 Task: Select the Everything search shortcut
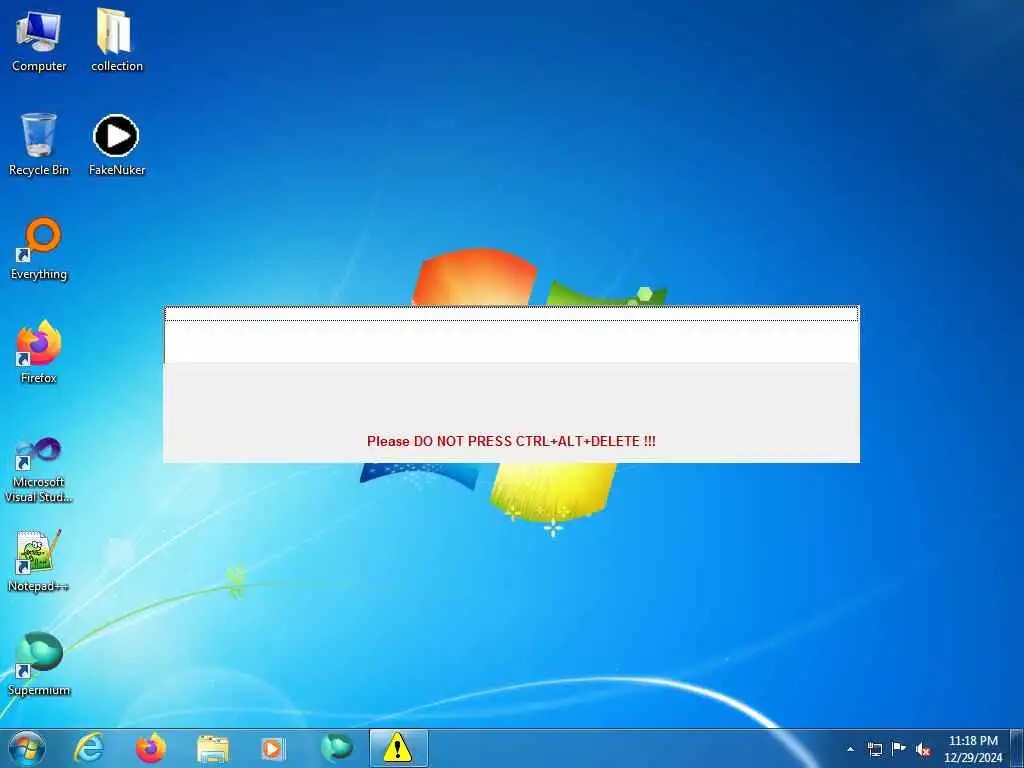(x=39, y=249)
